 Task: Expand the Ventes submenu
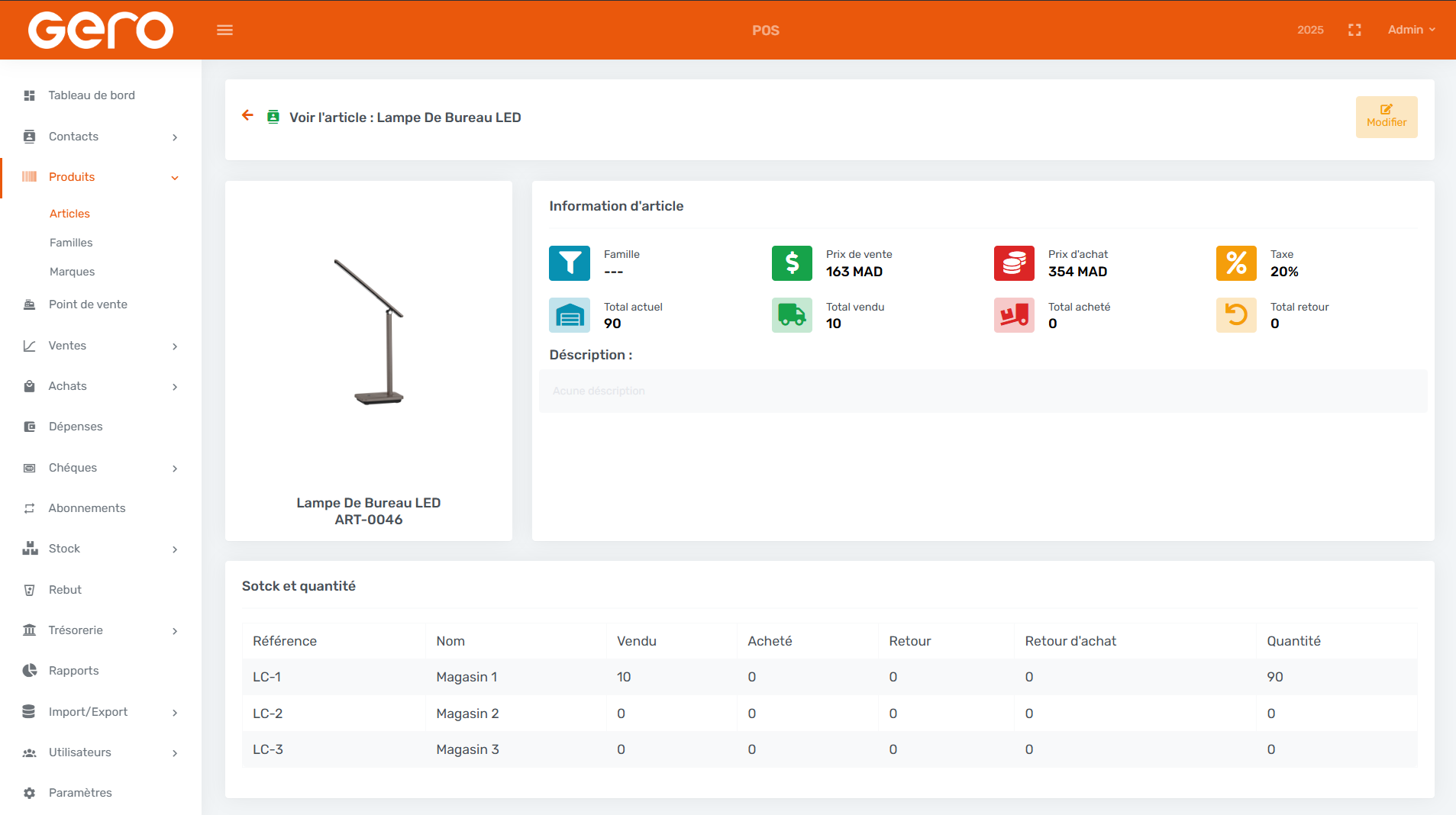click(101, 346)
